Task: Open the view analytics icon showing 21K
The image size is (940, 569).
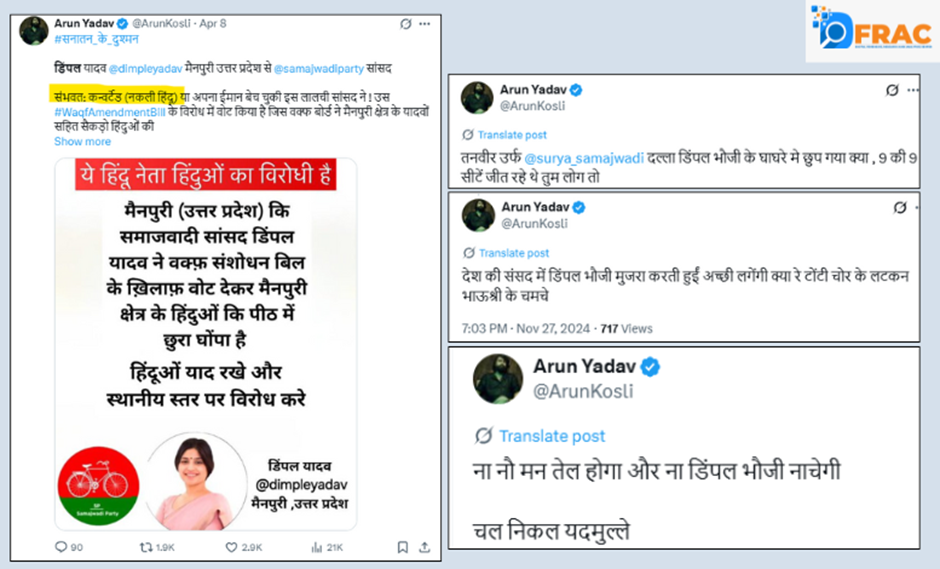Action: coord(317,547)
